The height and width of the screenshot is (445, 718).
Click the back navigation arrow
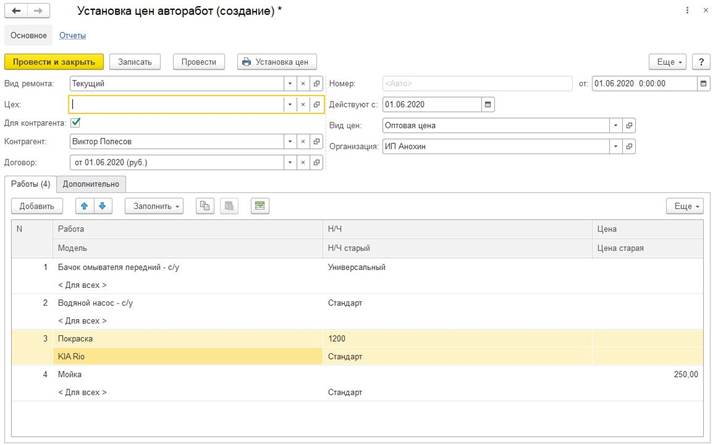(x=15, y=10)
